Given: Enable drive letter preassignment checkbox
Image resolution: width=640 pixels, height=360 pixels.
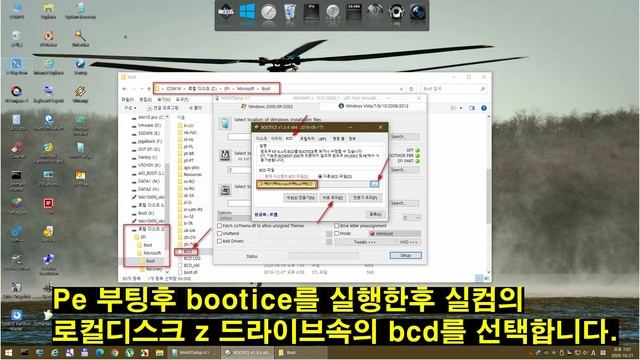Looking at the screenshot, I should [x=337, y=226].
